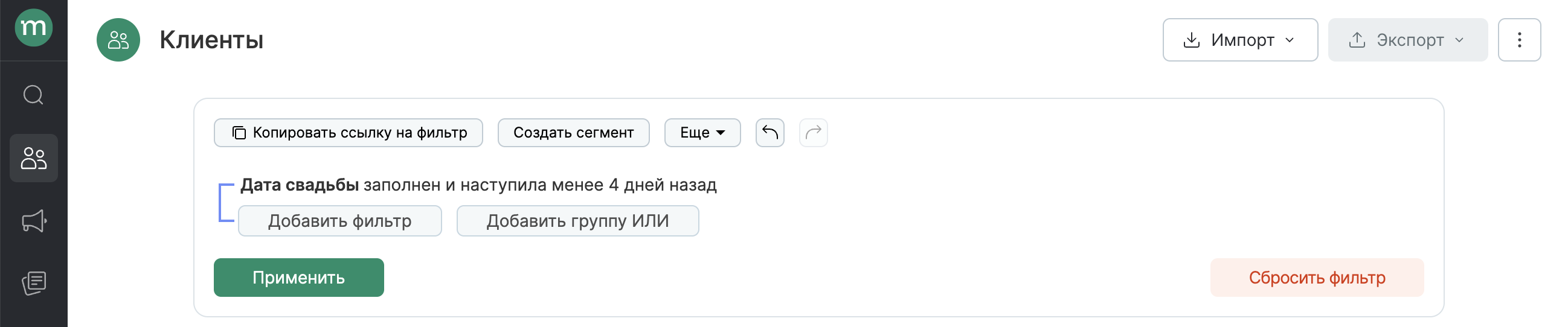Image resolution: width=1568 pixels, height=327 pixels.
Task: Open the Clients section in the sidebar
Action: [33, 158]
